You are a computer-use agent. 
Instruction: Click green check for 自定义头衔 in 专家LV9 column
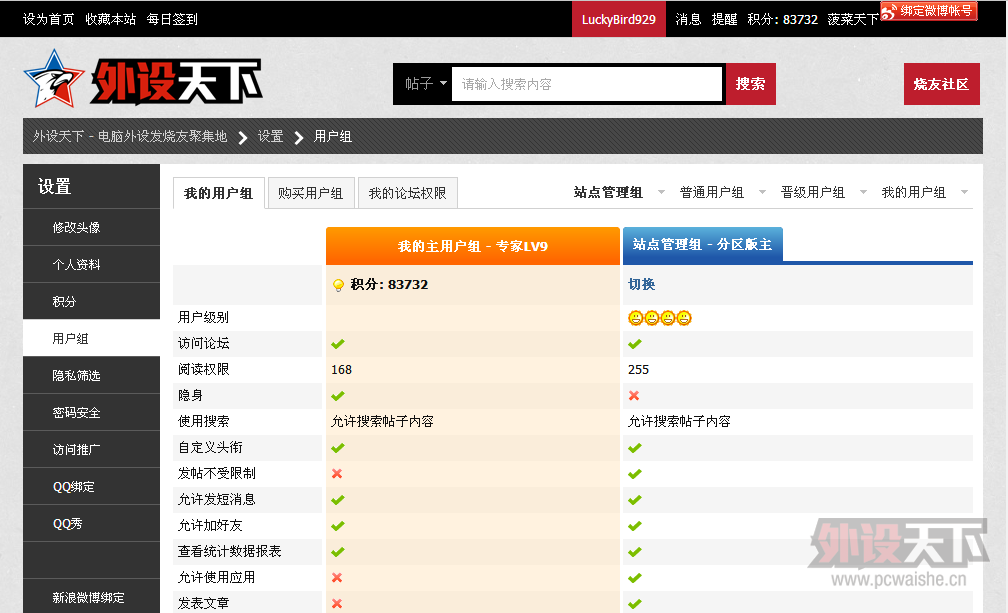338,448
